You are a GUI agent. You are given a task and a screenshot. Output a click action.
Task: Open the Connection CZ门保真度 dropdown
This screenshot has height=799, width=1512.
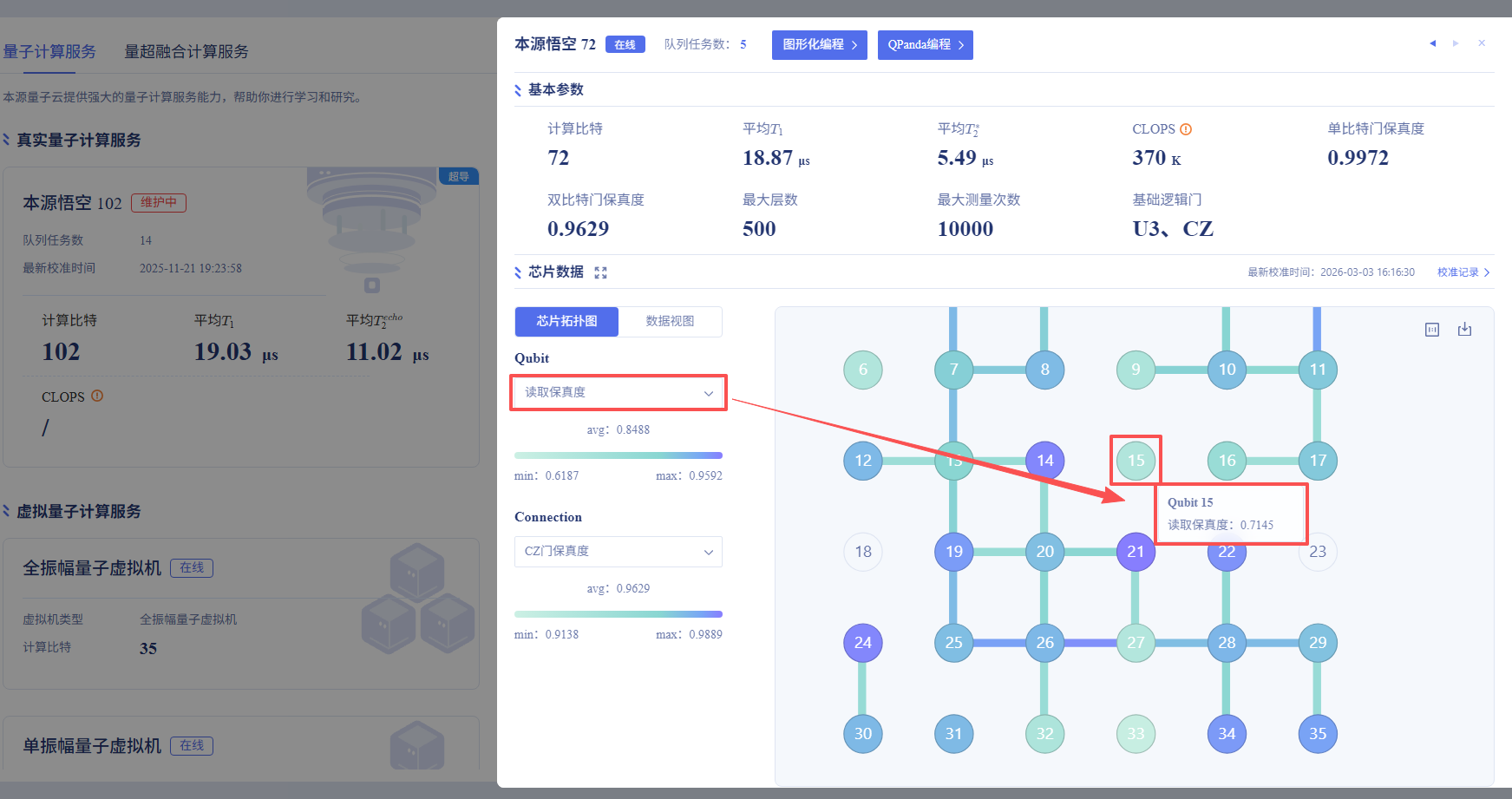[619, 552]
